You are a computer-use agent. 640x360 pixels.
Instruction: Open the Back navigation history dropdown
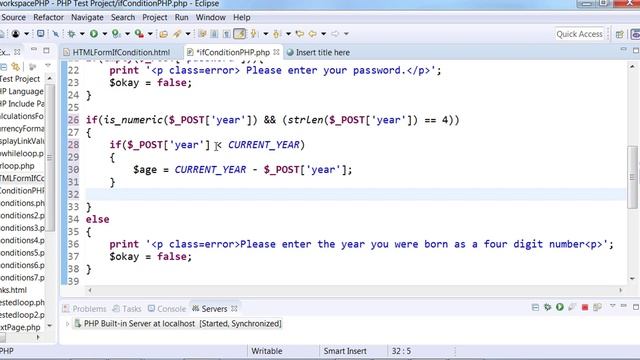(323, 34)
